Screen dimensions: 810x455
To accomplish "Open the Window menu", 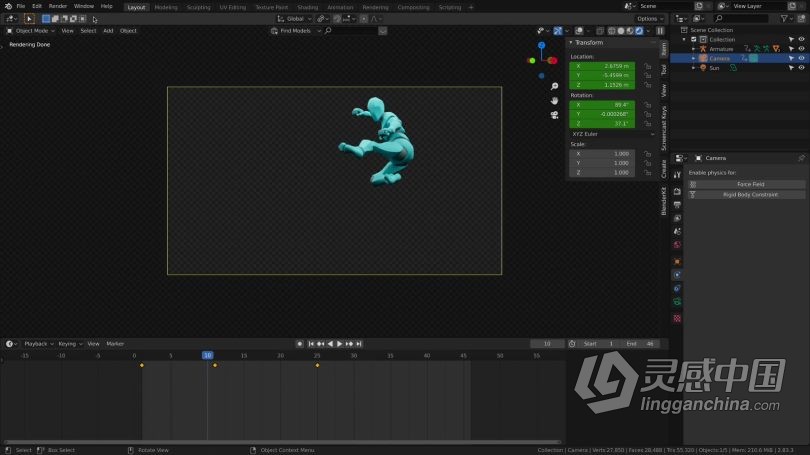I will [84, 6].
